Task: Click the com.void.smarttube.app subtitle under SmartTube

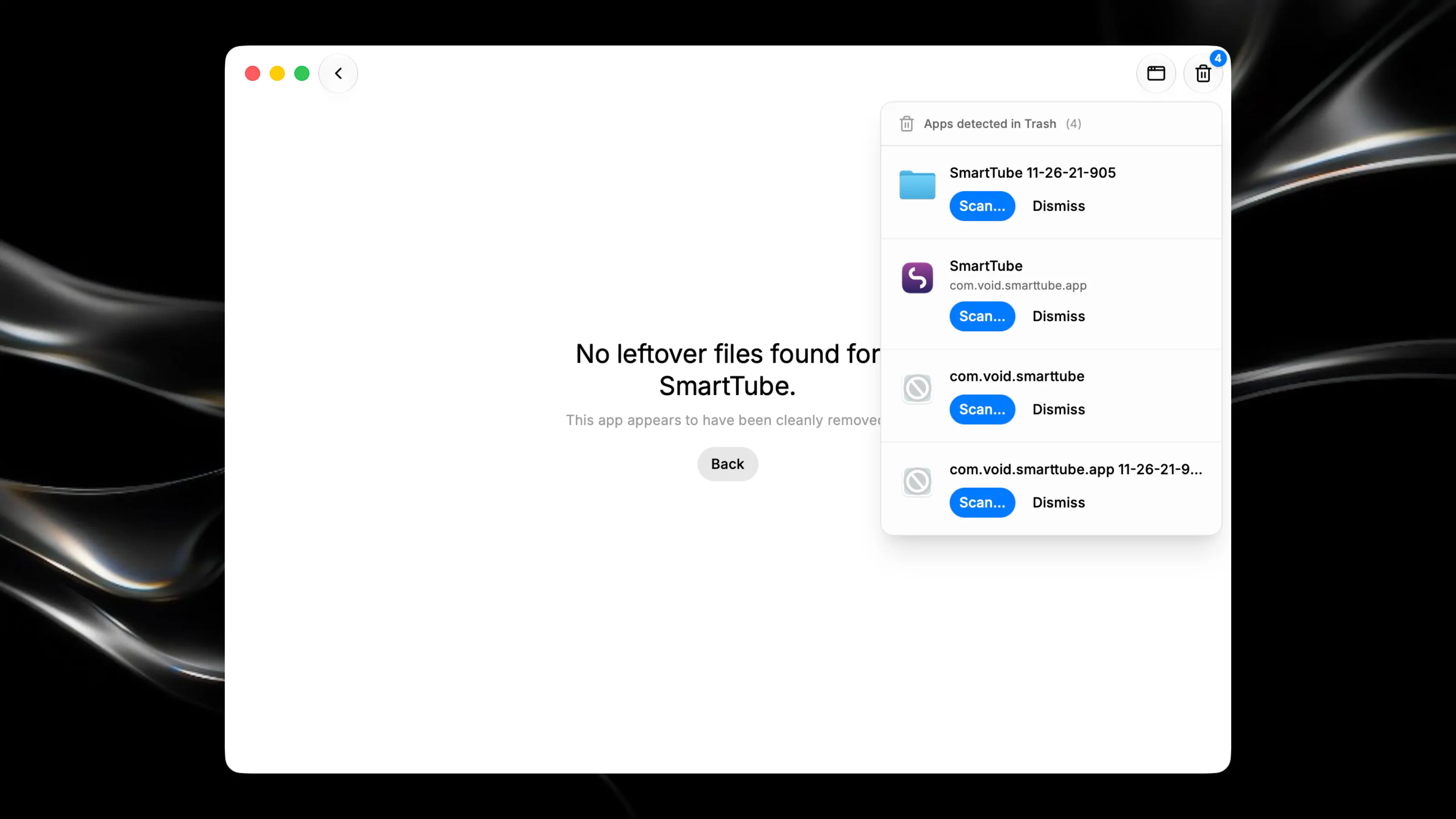Action: point(1018,285)
